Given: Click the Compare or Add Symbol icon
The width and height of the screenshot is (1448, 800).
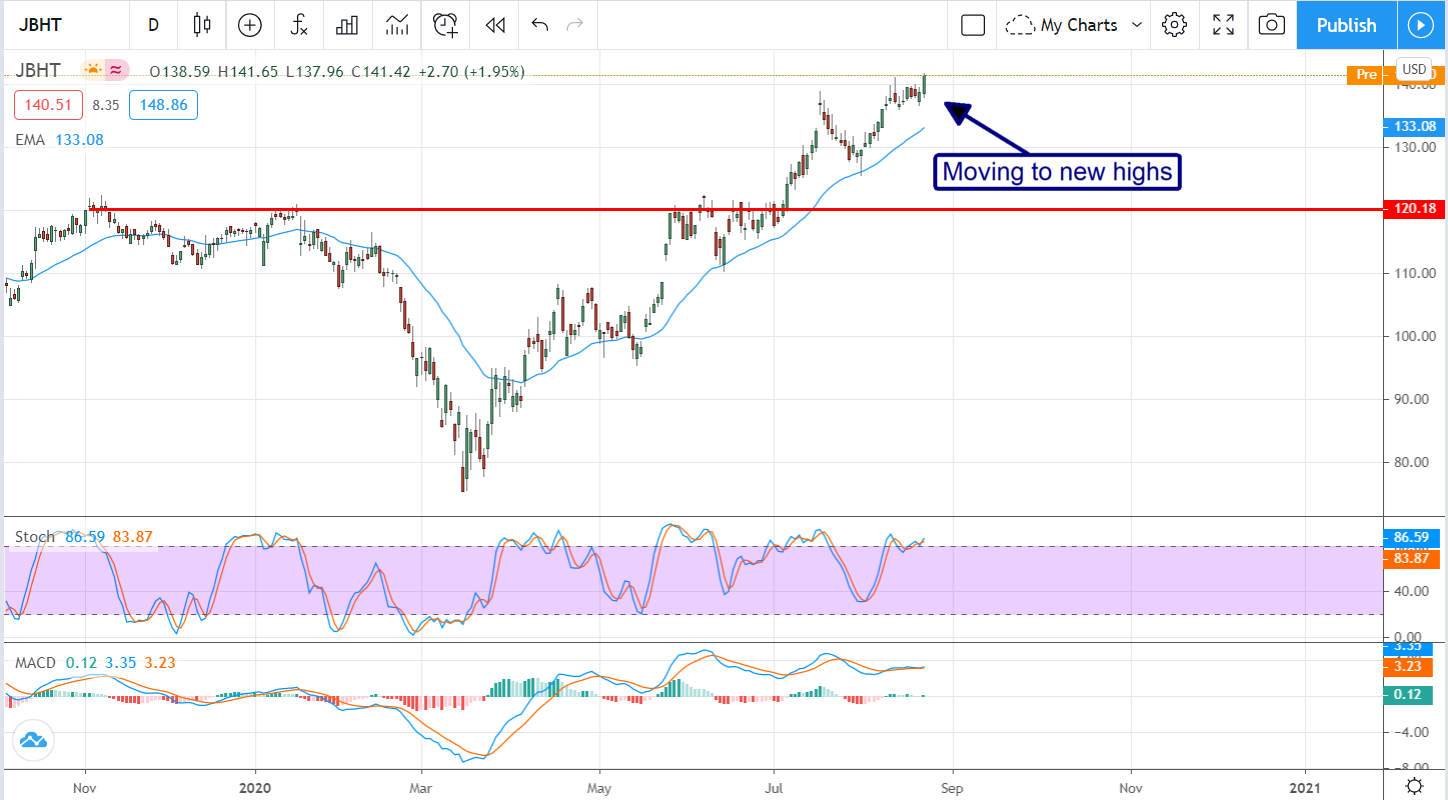Looking at the screenshot, I should [x=250, y=25].
